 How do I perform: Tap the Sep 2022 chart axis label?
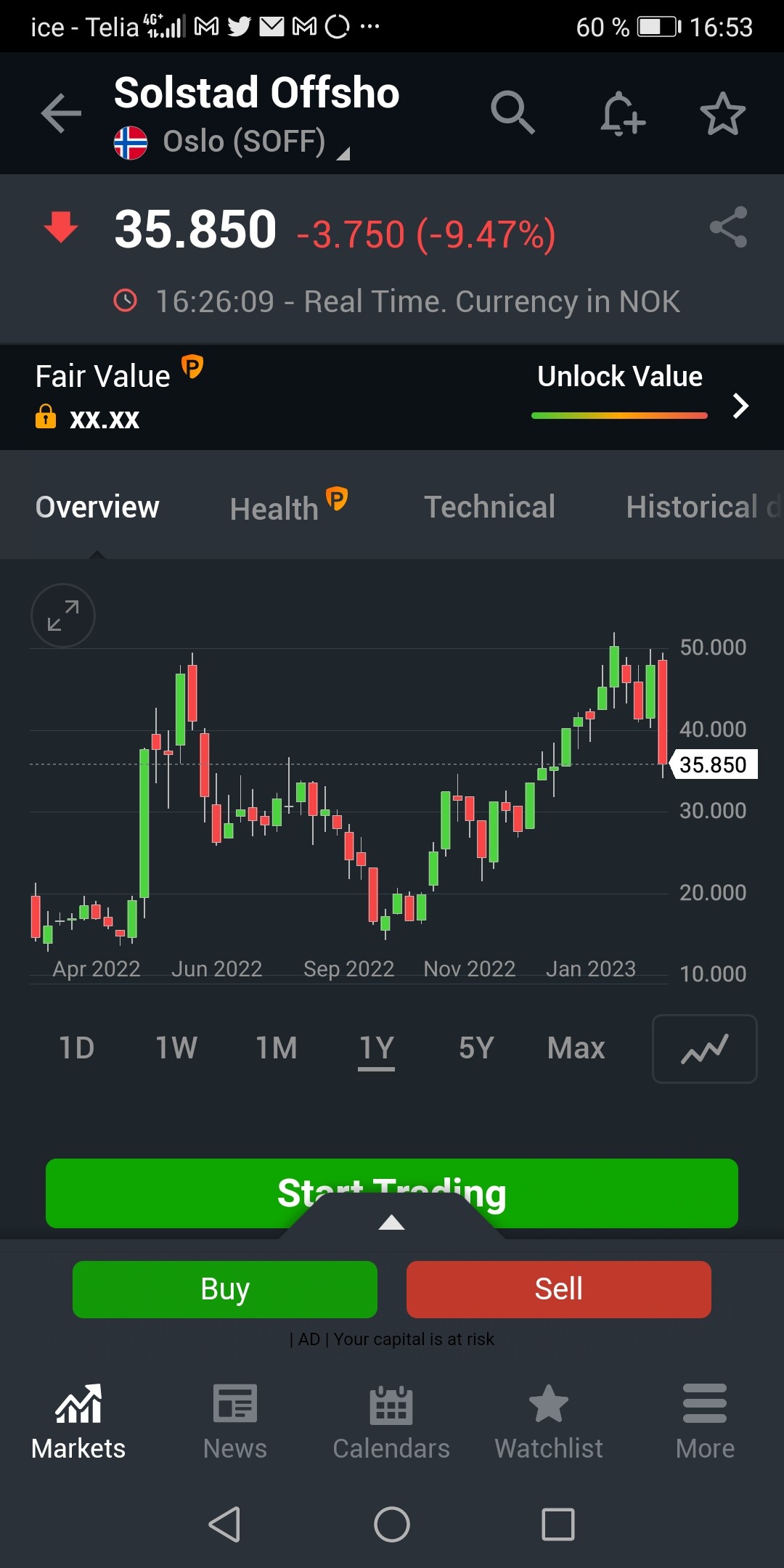point(348,969)
